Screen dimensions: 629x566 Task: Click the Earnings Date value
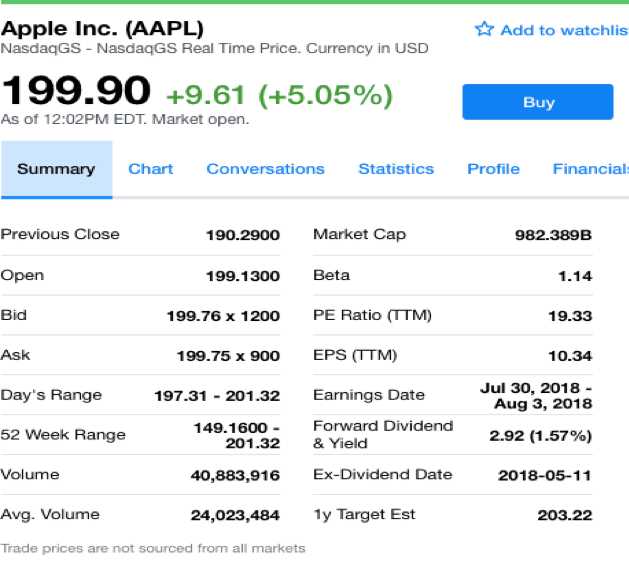click(536, 396)
